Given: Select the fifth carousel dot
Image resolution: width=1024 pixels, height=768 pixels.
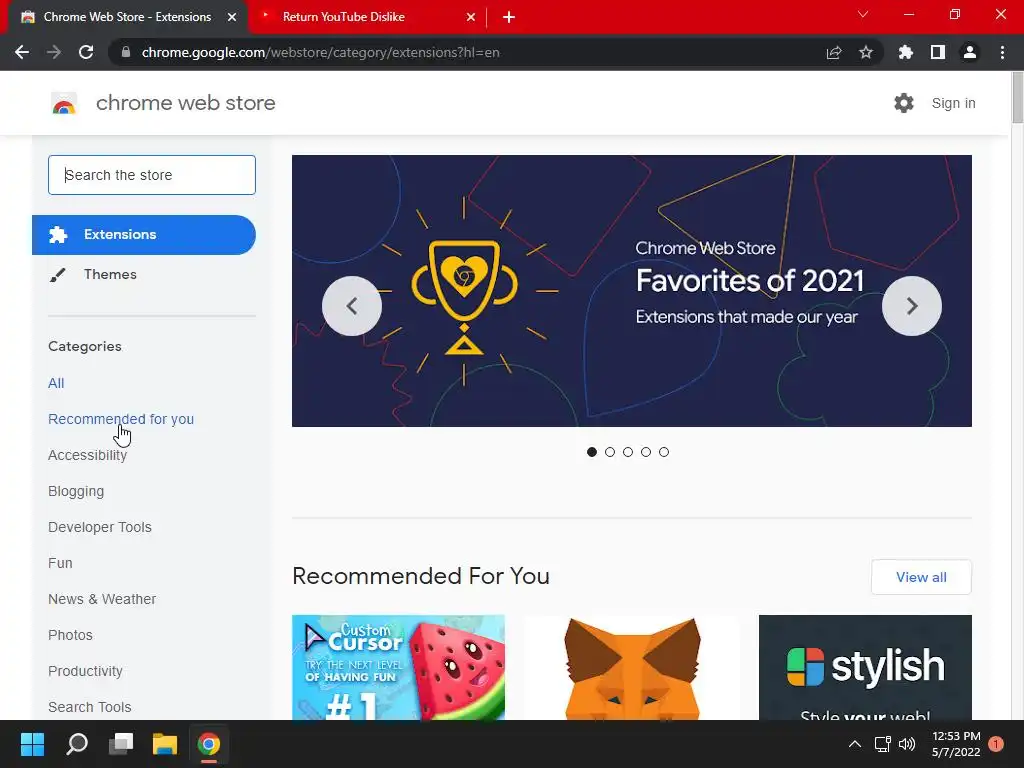Looking at the screenshot, I should [x=664, y=452].
